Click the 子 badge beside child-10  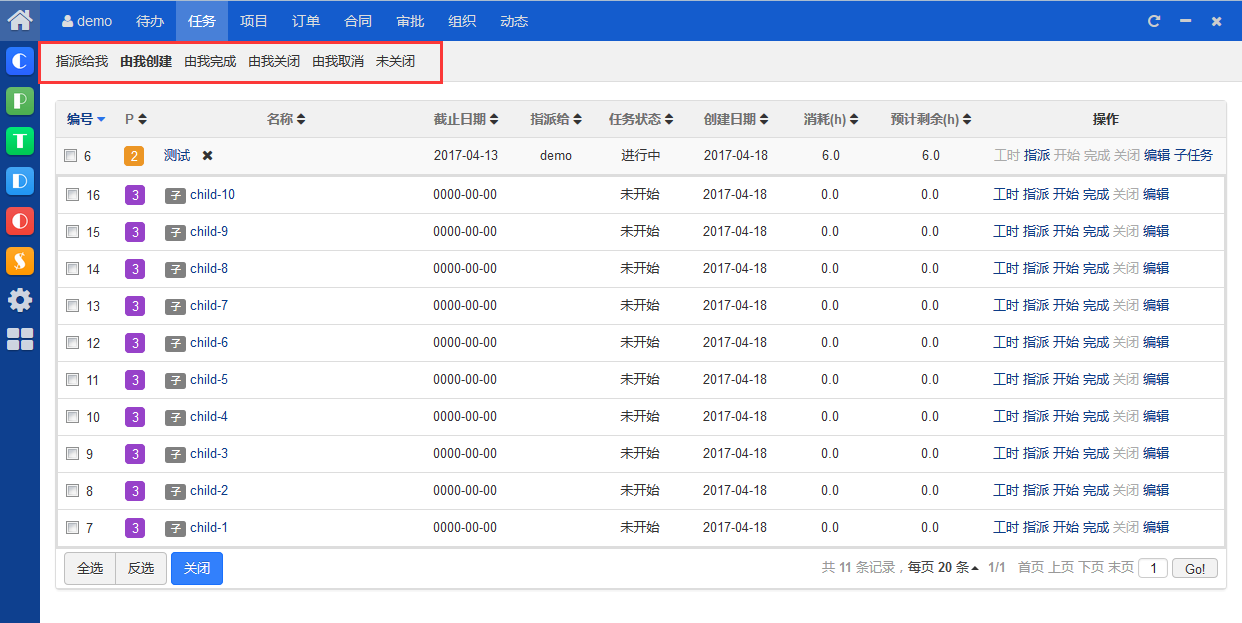pyautogui.click(x=175, y=195)
